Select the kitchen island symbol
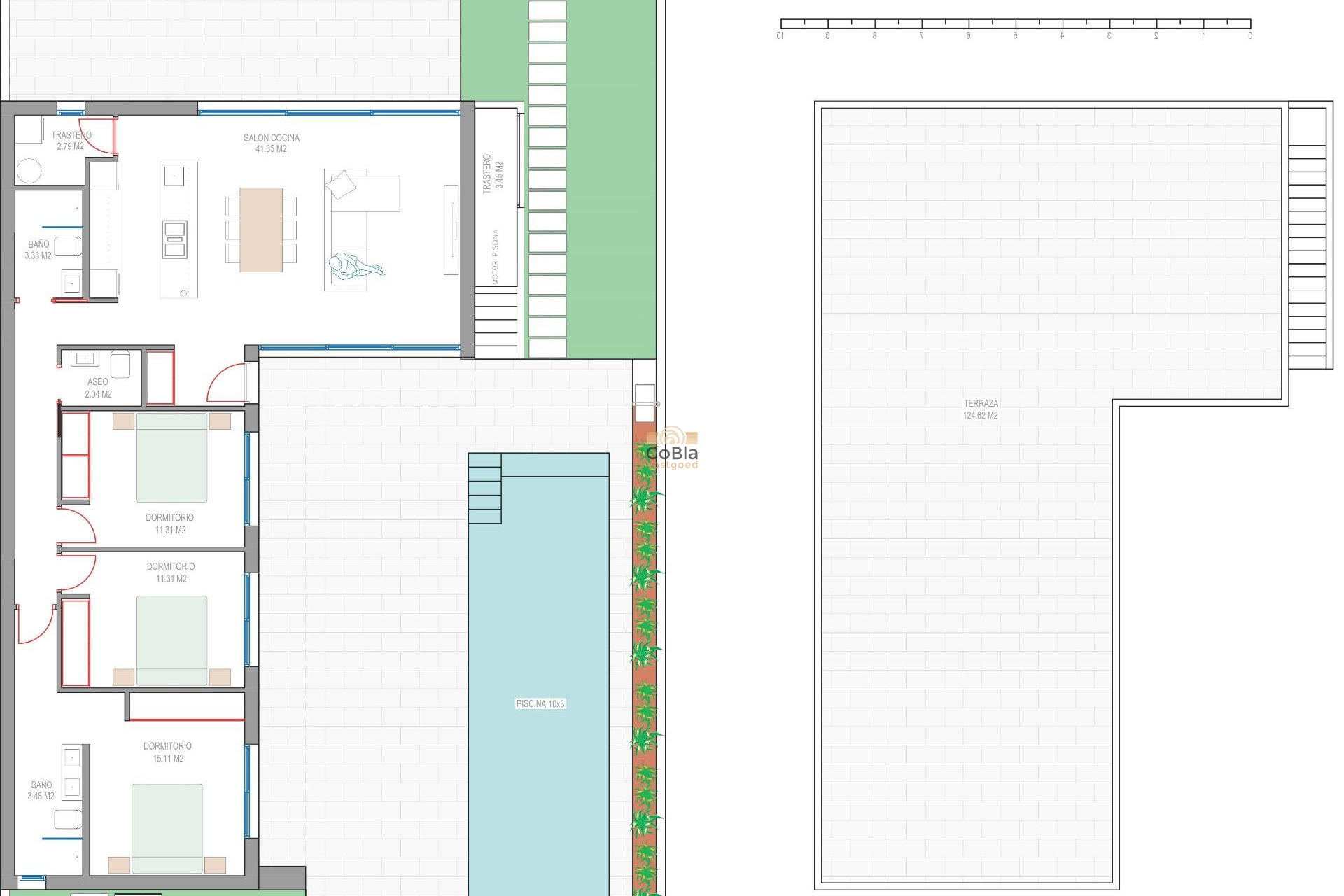Image resolution: width=1344 pixels, height=896 pixels. [178, 224]
